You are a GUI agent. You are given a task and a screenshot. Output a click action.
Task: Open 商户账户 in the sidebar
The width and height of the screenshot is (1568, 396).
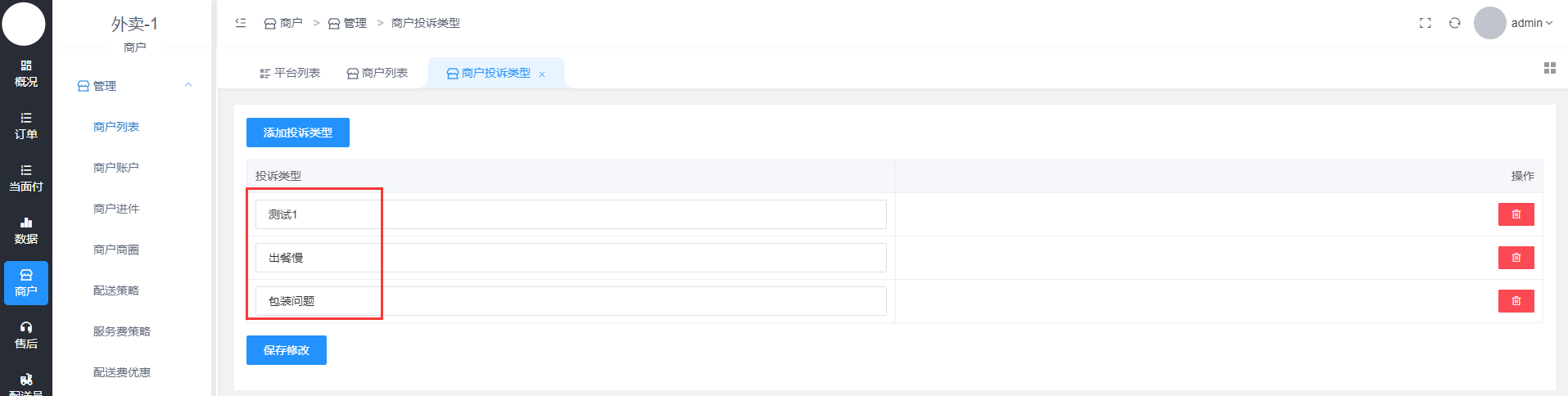pos(116,168)
